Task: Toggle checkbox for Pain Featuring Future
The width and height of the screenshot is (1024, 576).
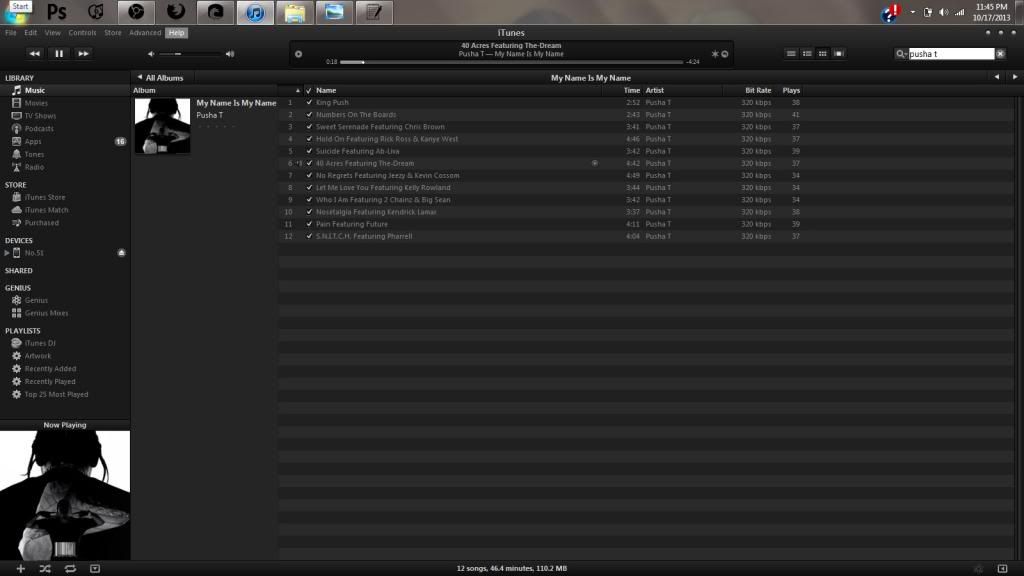Action: tap(309, 224)
